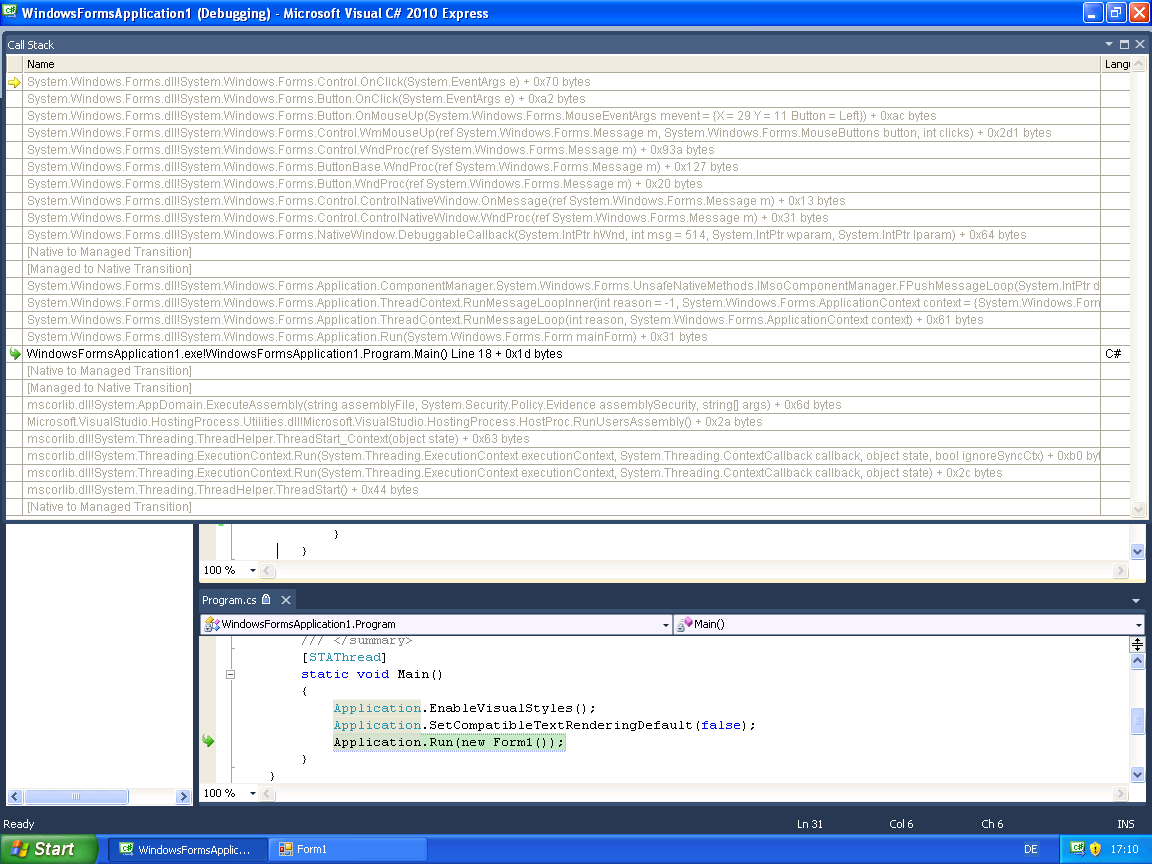Click the Application.EnableVisualStyles() code line
The image size is (1152, 864).
464,708
